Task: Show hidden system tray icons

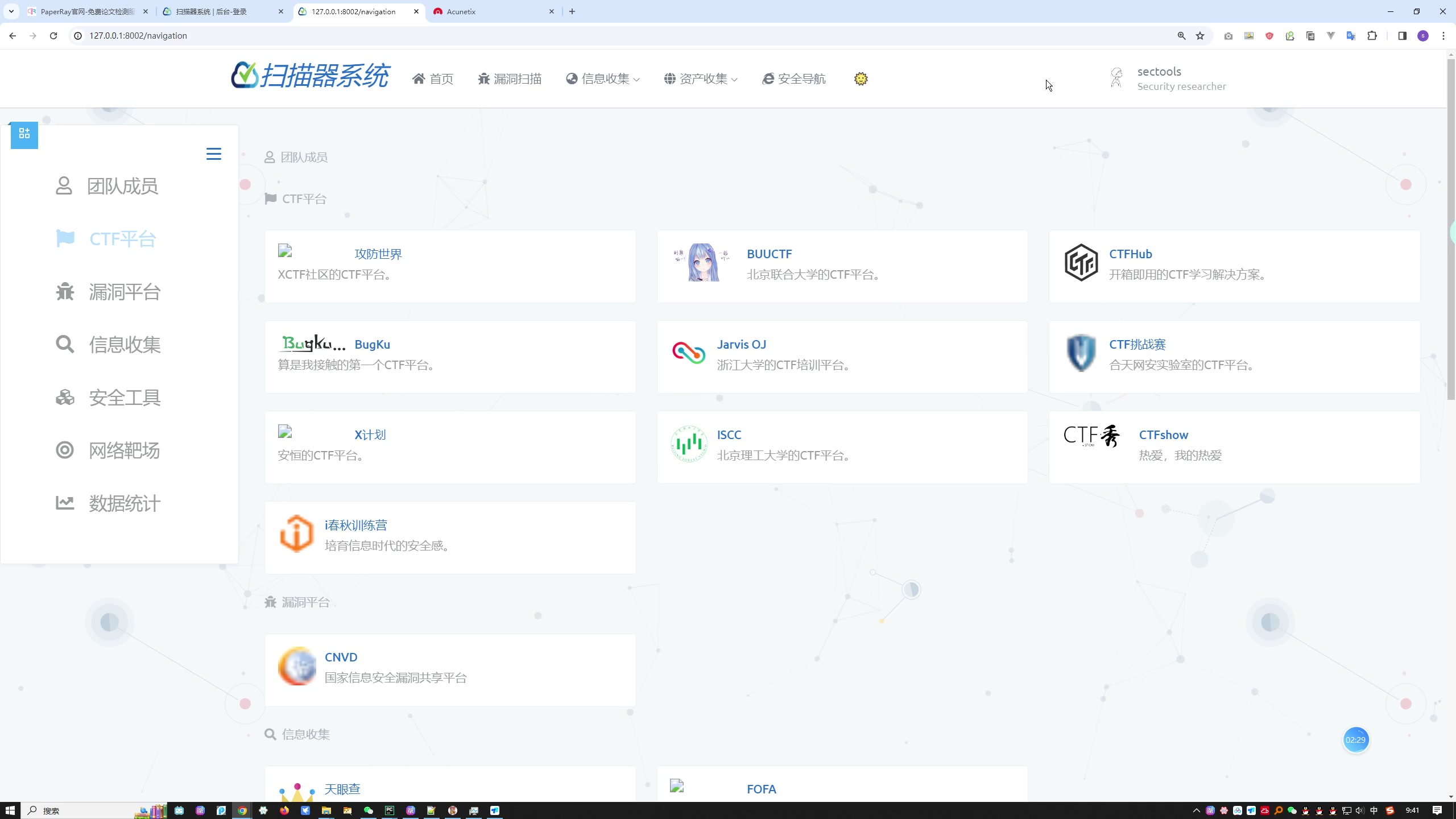Action: (x=1196, y=810)
